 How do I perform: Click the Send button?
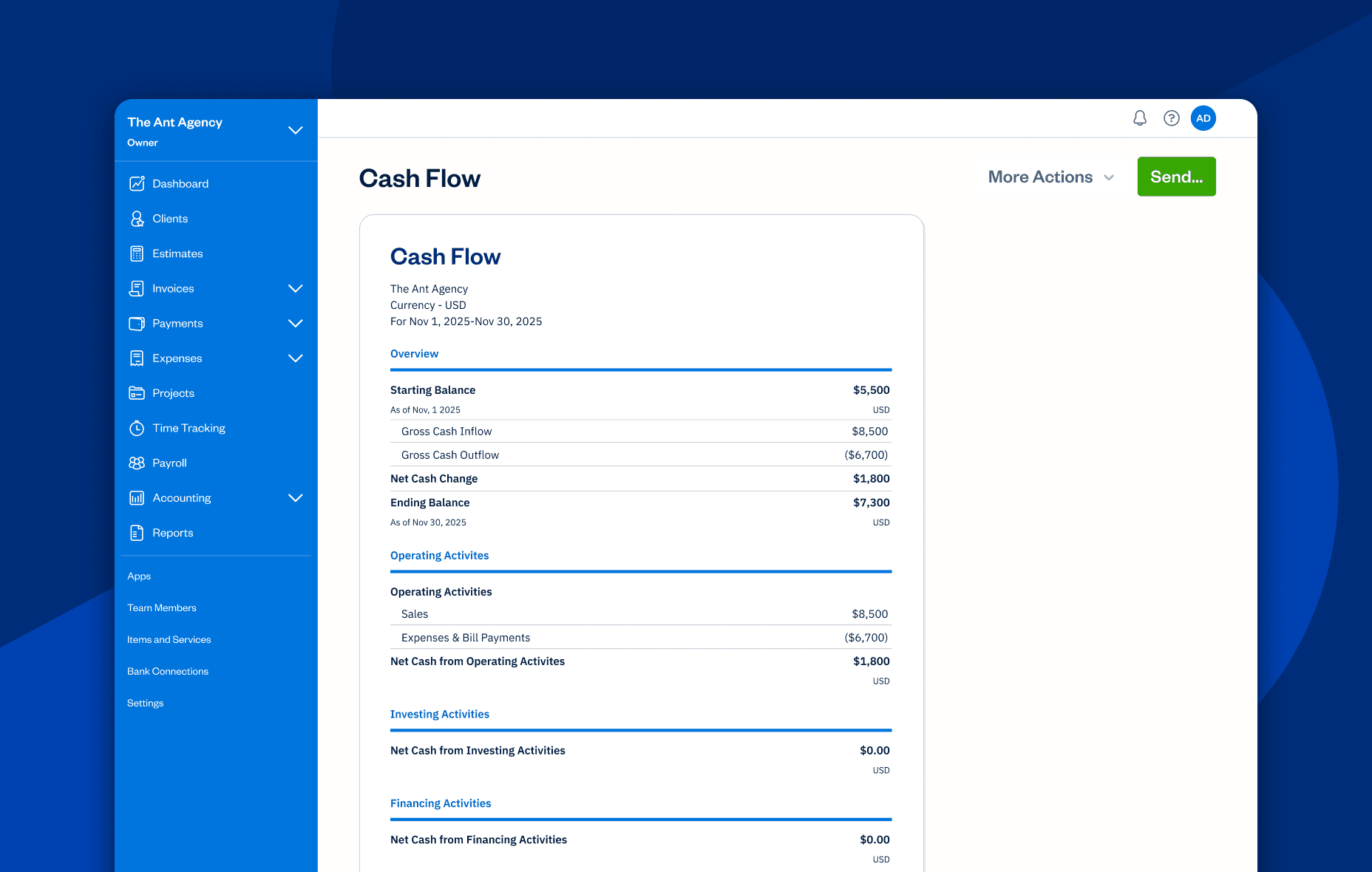(x=1176, y=177)
